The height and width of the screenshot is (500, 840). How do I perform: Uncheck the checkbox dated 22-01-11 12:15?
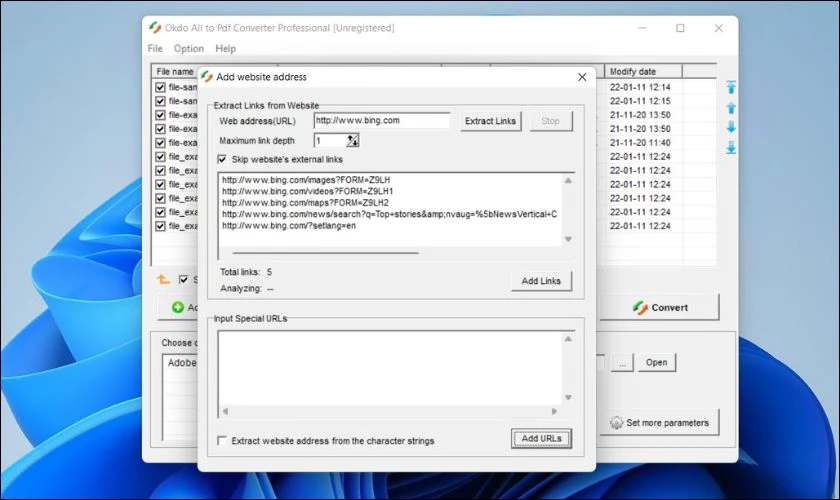(160, 101)
